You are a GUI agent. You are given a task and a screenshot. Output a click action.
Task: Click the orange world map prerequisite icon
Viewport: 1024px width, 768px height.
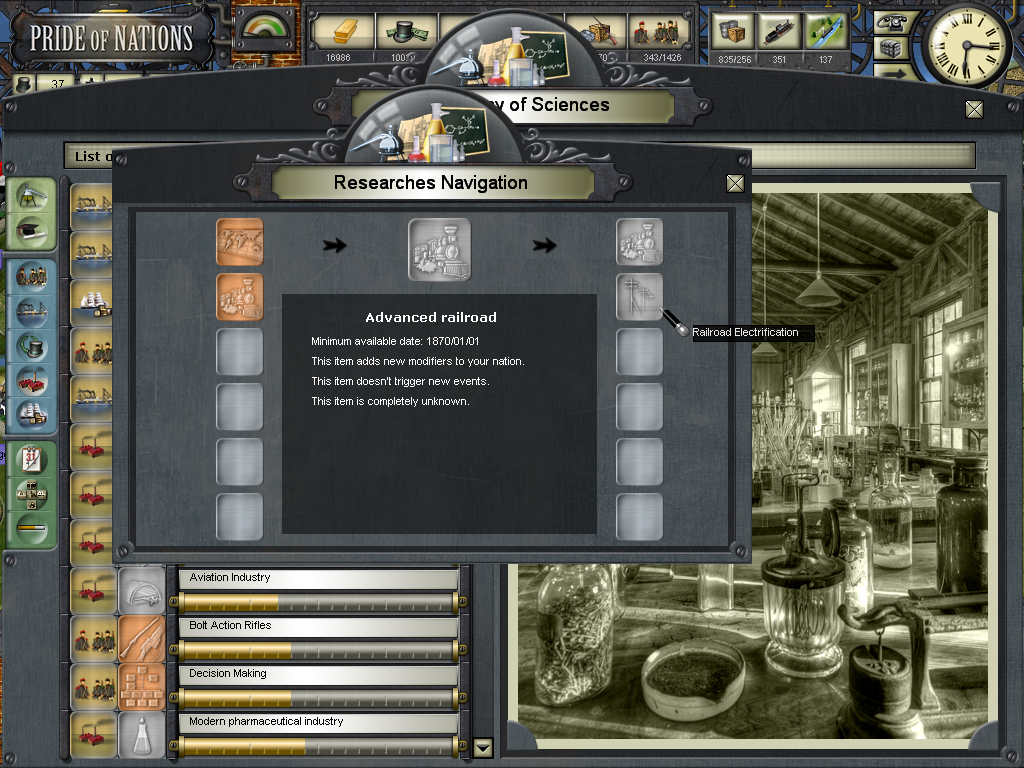(240, 243)
